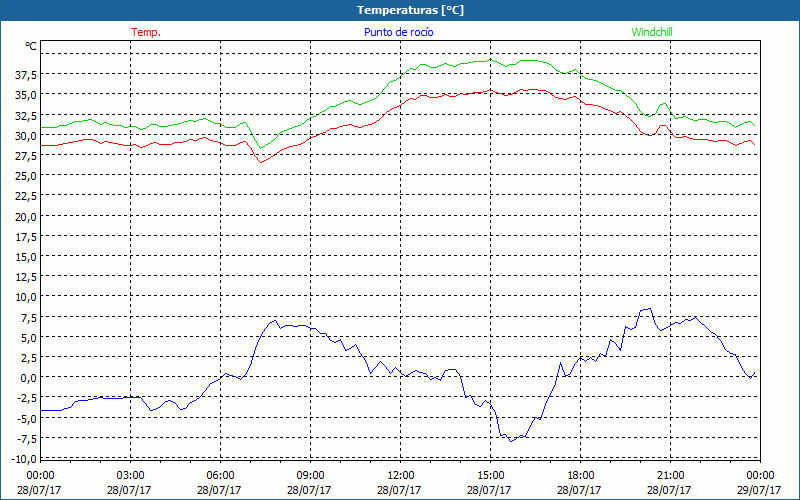Click the 03:00 time axis label

(x=130, y=476)
